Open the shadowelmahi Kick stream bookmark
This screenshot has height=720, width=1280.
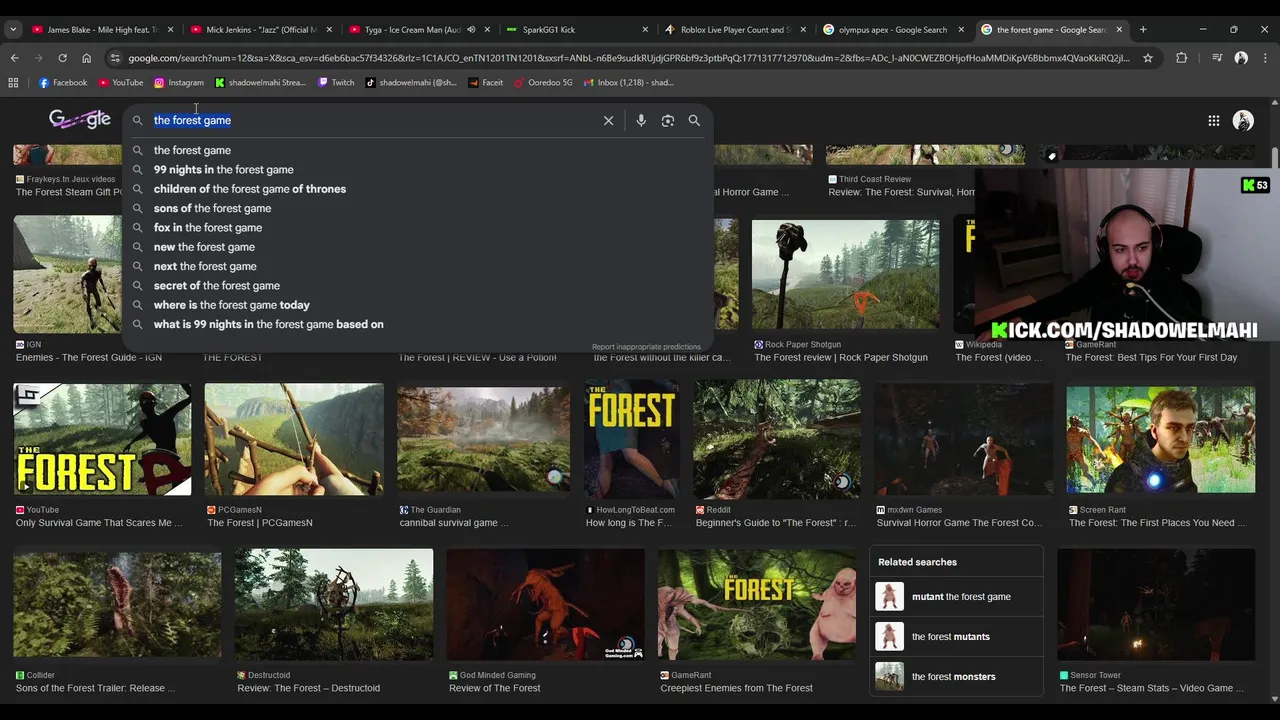click(261, 83)
